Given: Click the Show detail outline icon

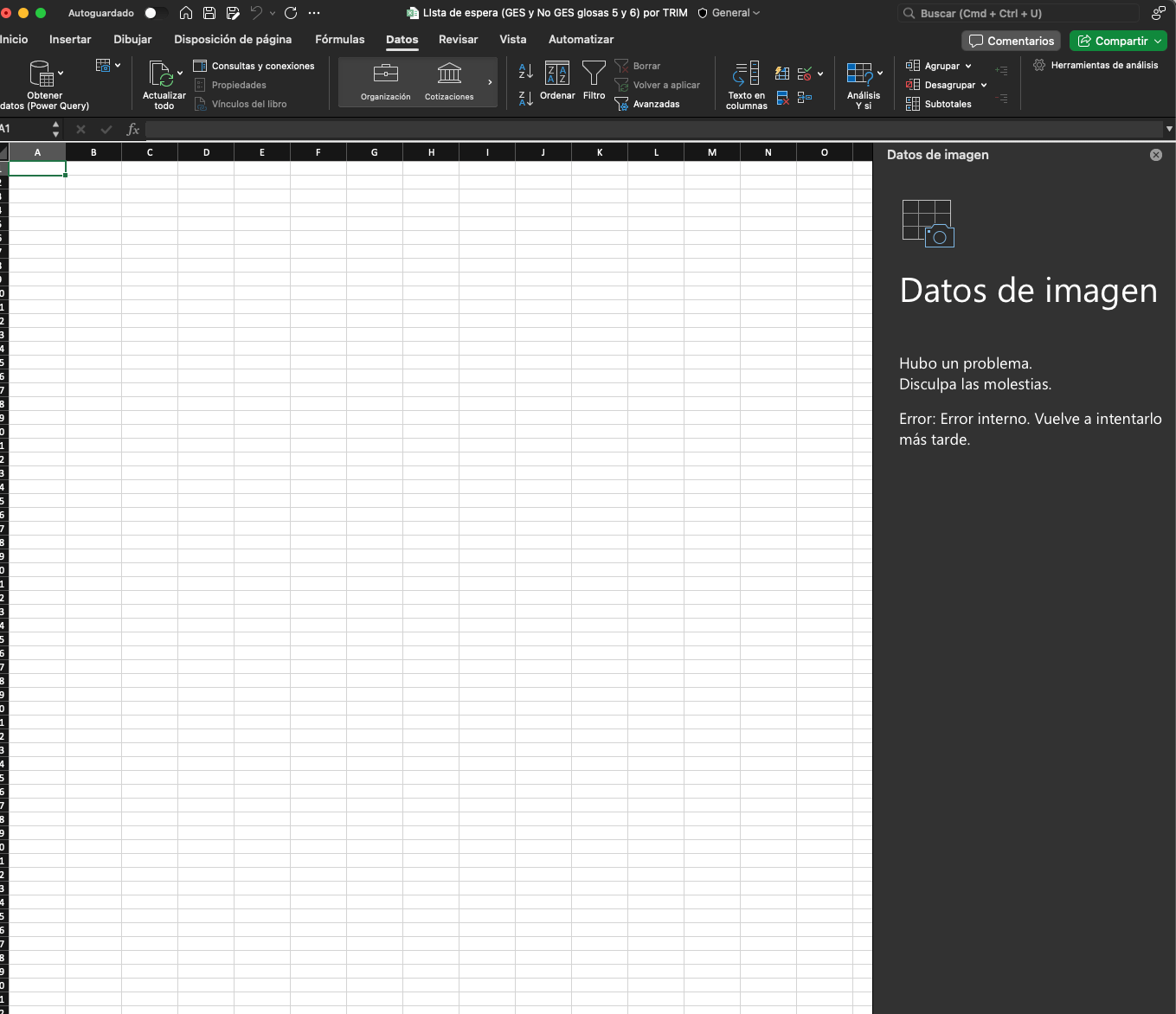Looking at the screenshot, I should tap(1001, 71).
